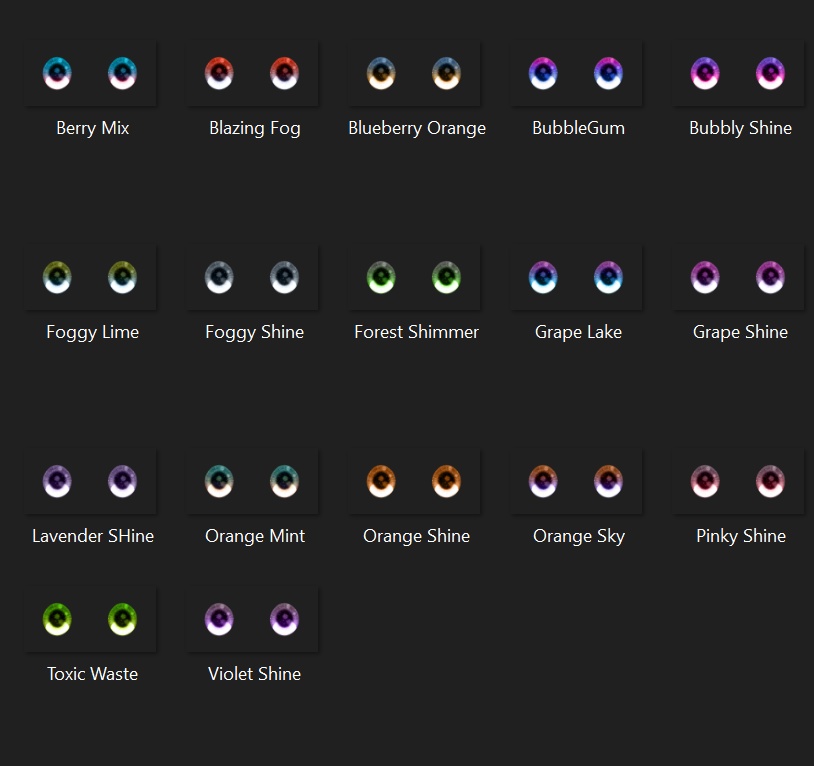Select the Orange Sky eye thumbnail
Image resolution: width=814 pixels, height=766 pixels.
click(x=576, y=481)
